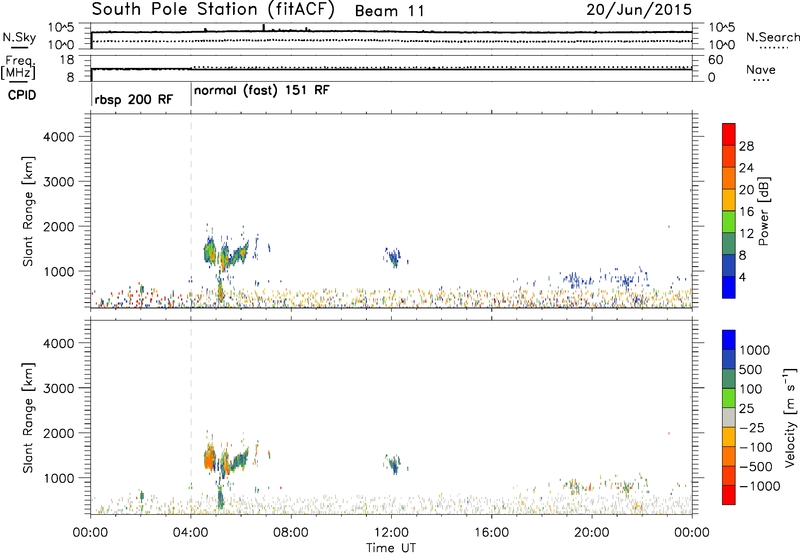
Task: Select the "N.Search" legend label
Action: click(x=772, y=37)
